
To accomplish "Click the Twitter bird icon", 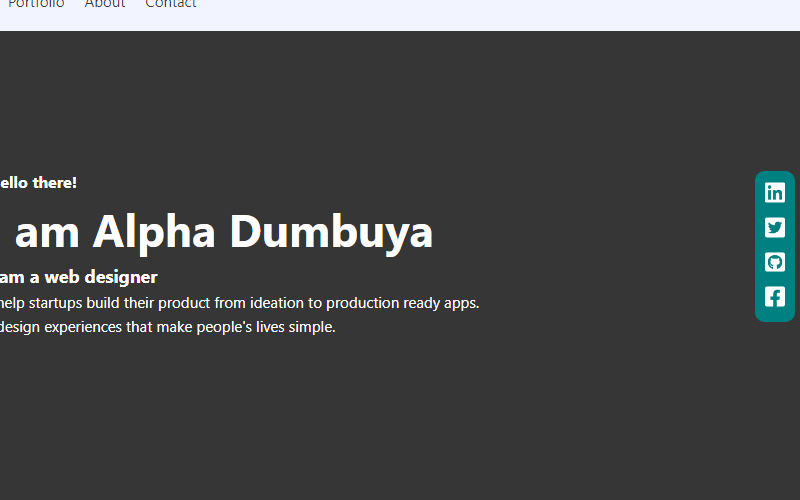I will (774, 228).
